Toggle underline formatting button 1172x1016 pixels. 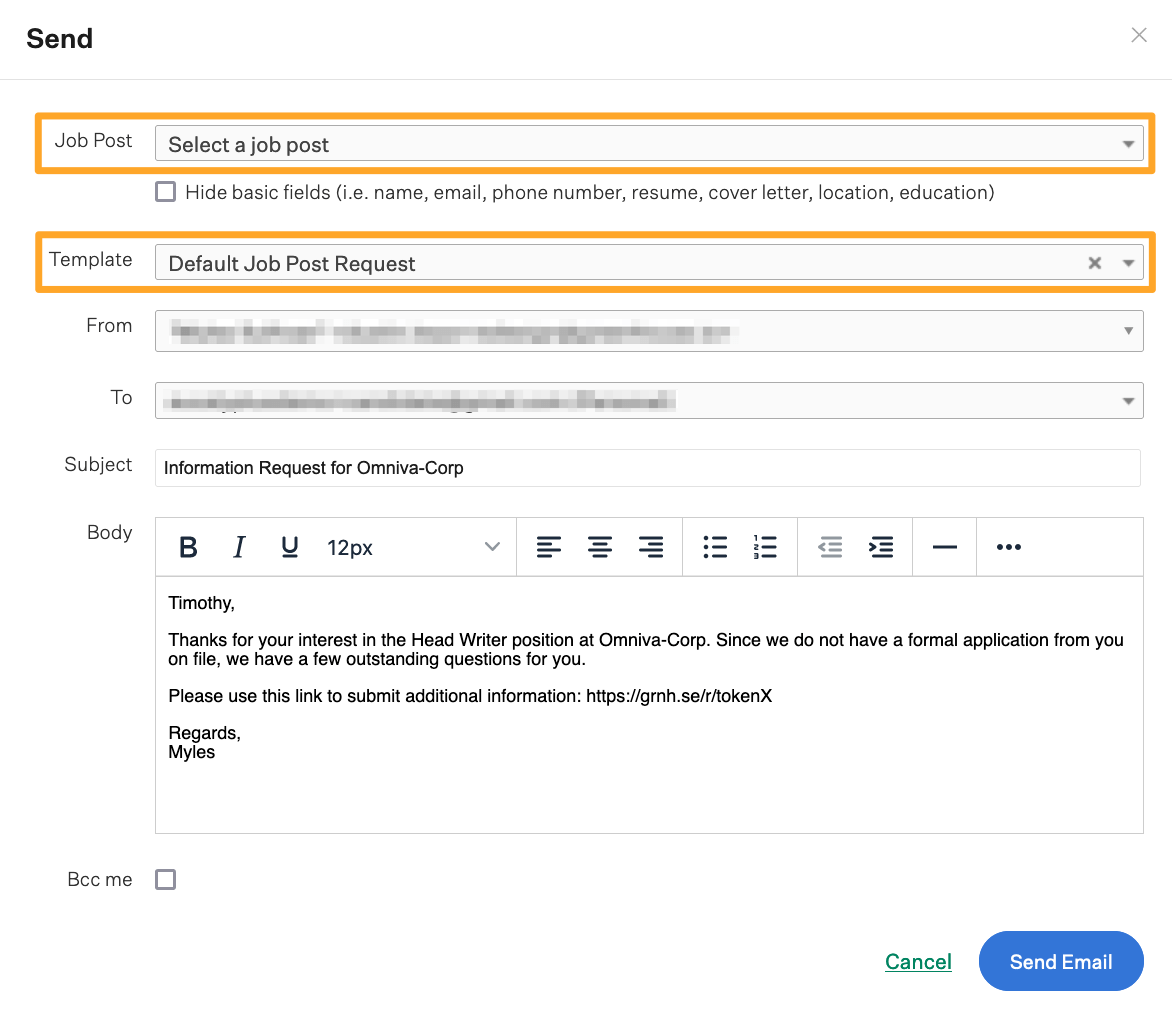click(x=290, y=547)
